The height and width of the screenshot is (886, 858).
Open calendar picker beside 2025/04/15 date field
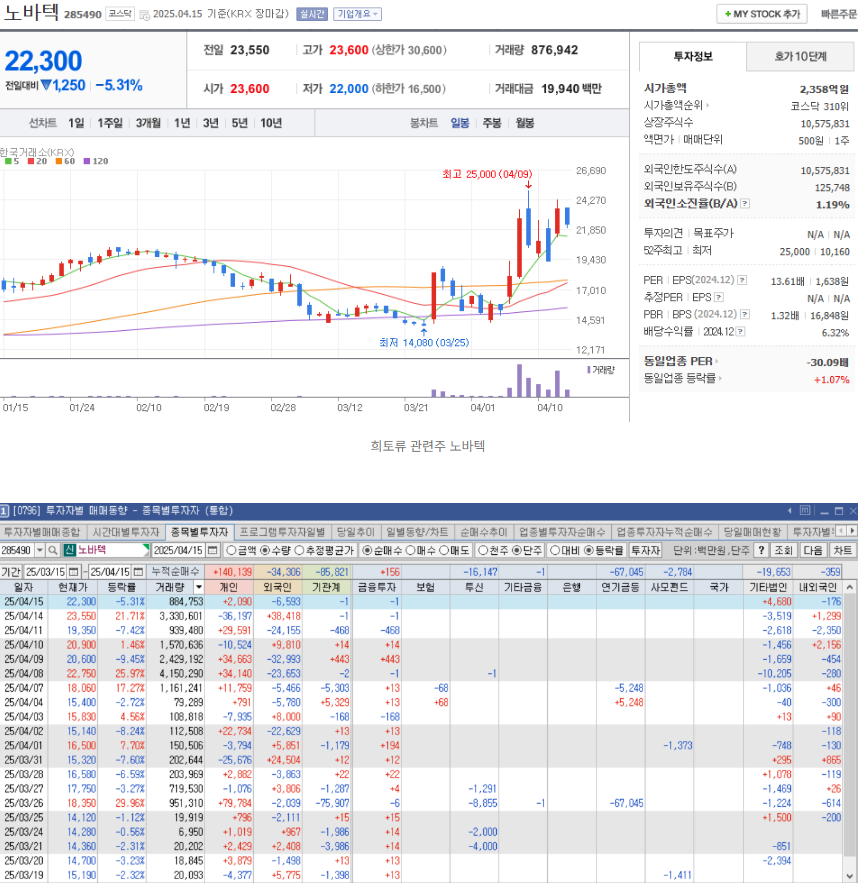213,550
